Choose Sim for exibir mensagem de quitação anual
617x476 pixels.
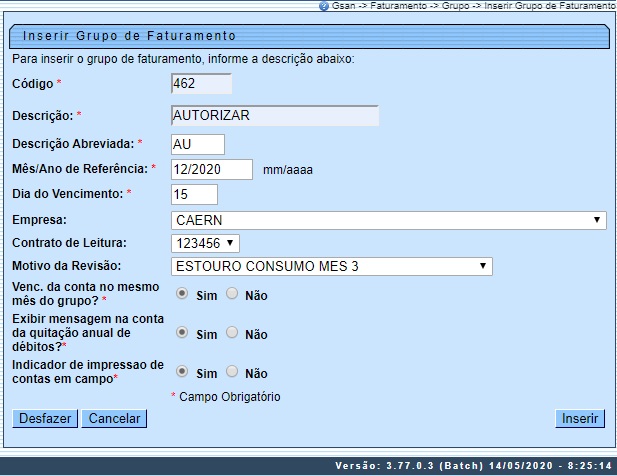(x=182, y=333)
